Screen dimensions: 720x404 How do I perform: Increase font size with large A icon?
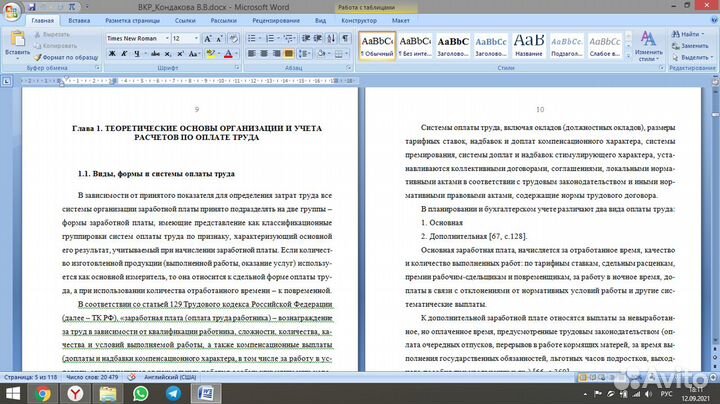click(x=208, y=39)
